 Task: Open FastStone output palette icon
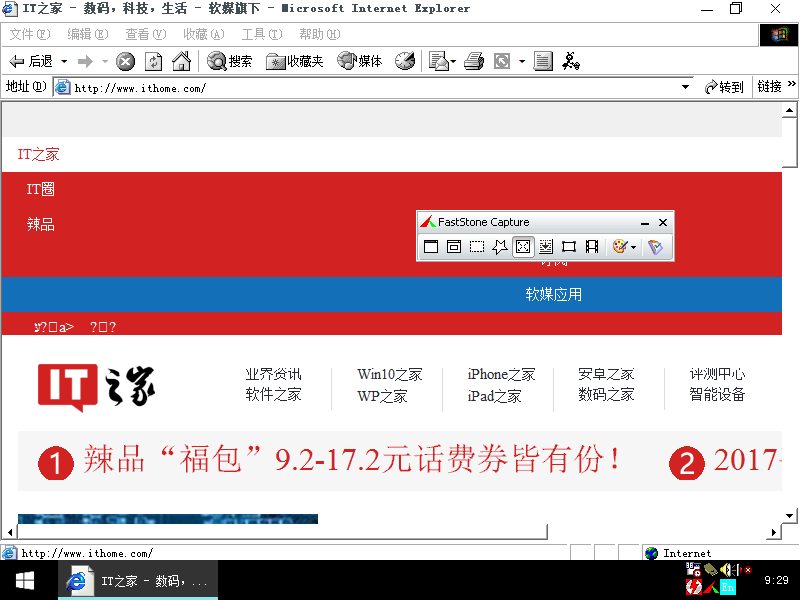[x=619, y=247]
